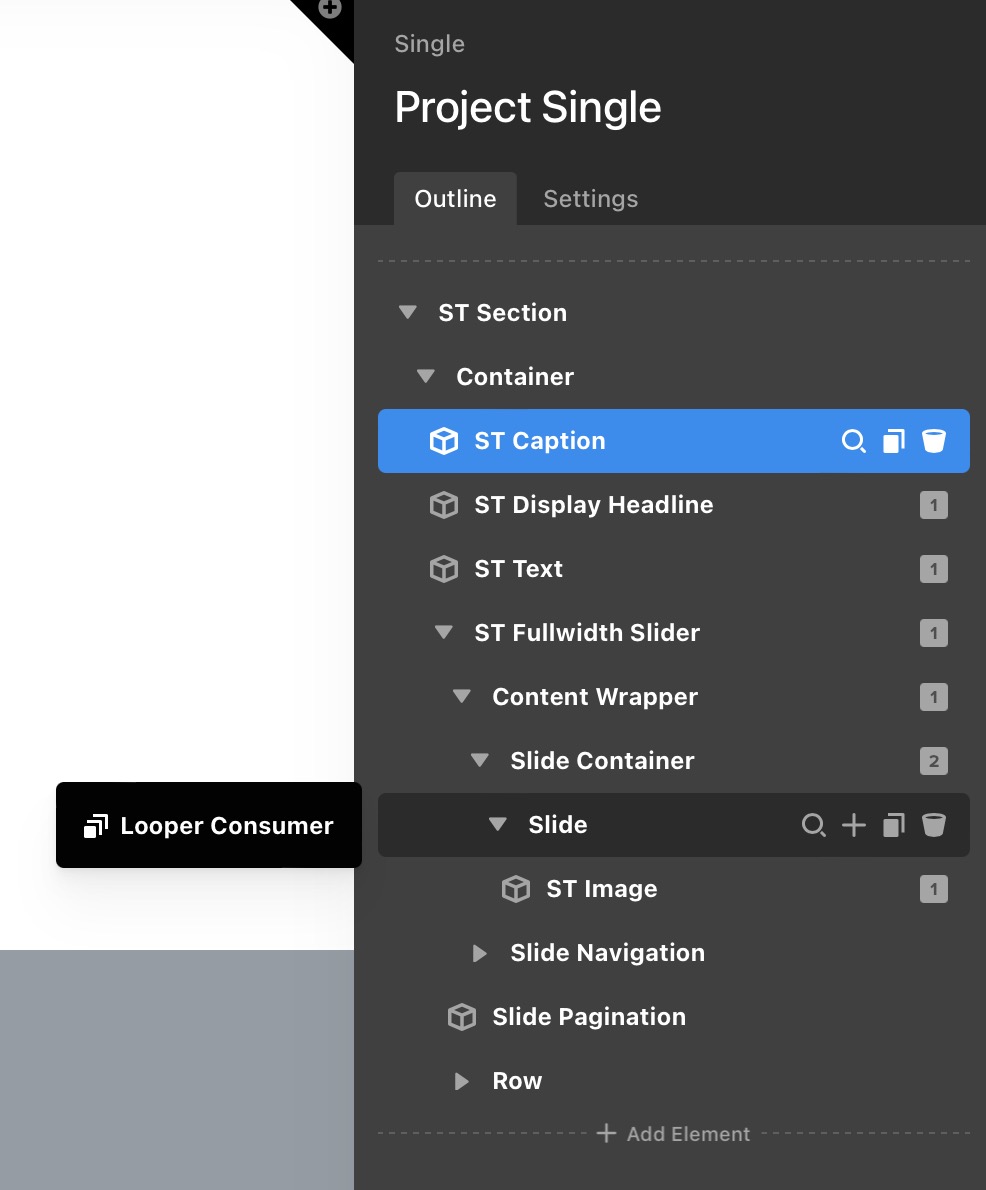The width and height of the screenshot is (986, 1190).
Task: Click the Add Element button
Action: 673,1134
